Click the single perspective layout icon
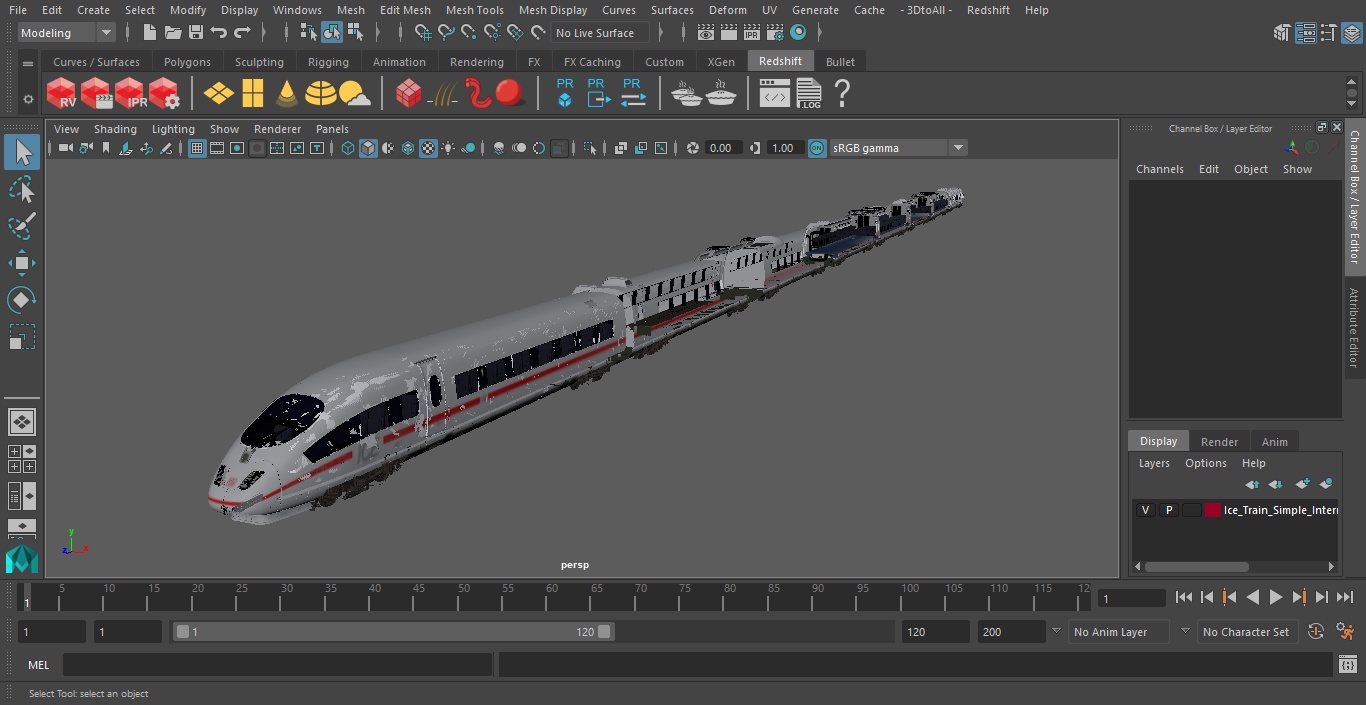 tap(22, 422)
